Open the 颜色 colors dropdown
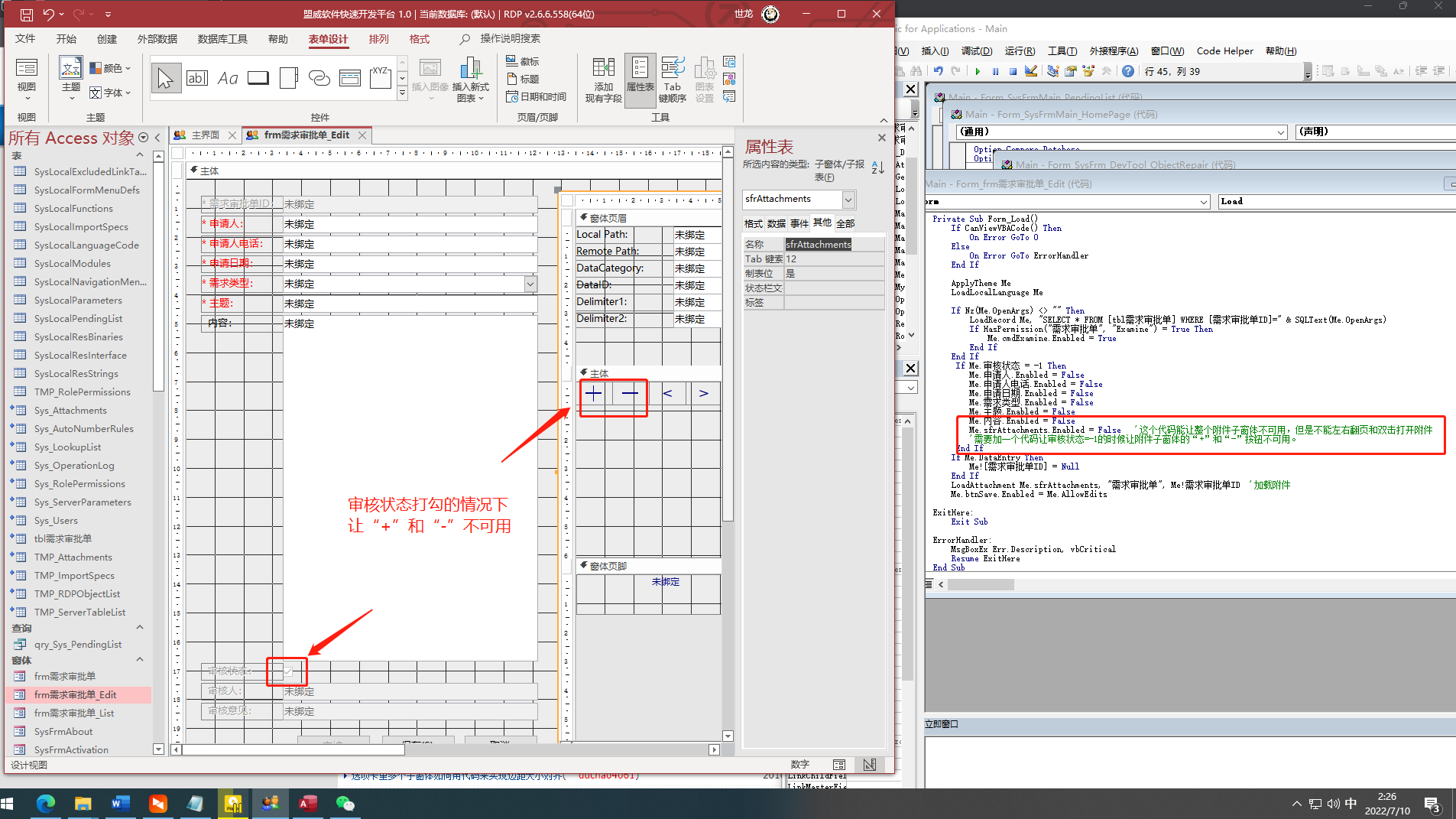Viewport: 1456px width, 819px height. (x=111, y=68)
